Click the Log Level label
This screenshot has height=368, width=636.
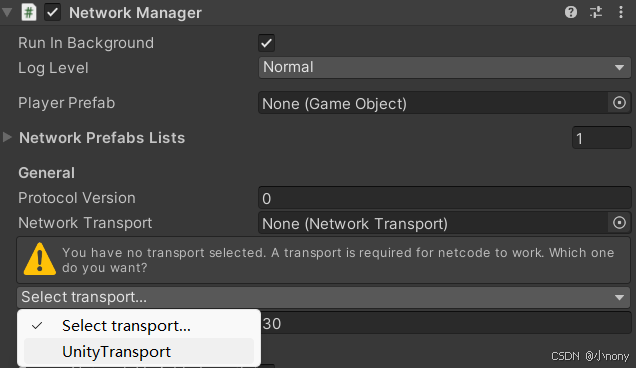(x=53, y=68)
